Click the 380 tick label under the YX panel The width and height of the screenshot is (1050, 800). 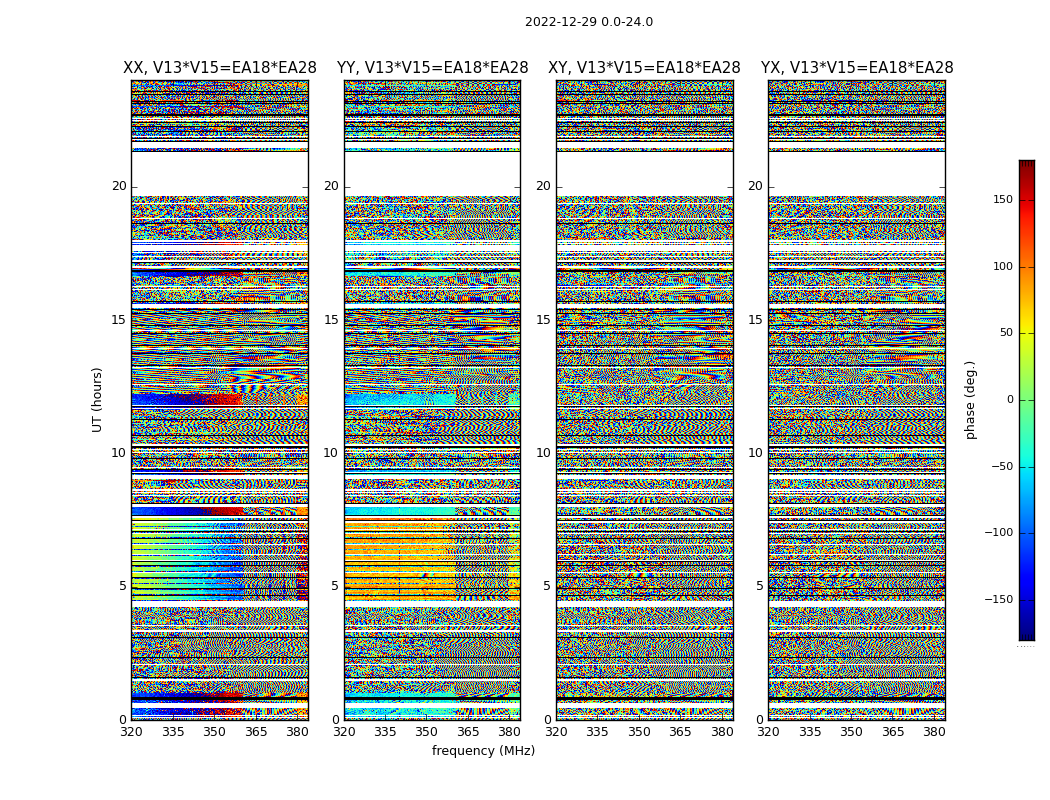tap(934, 732)
